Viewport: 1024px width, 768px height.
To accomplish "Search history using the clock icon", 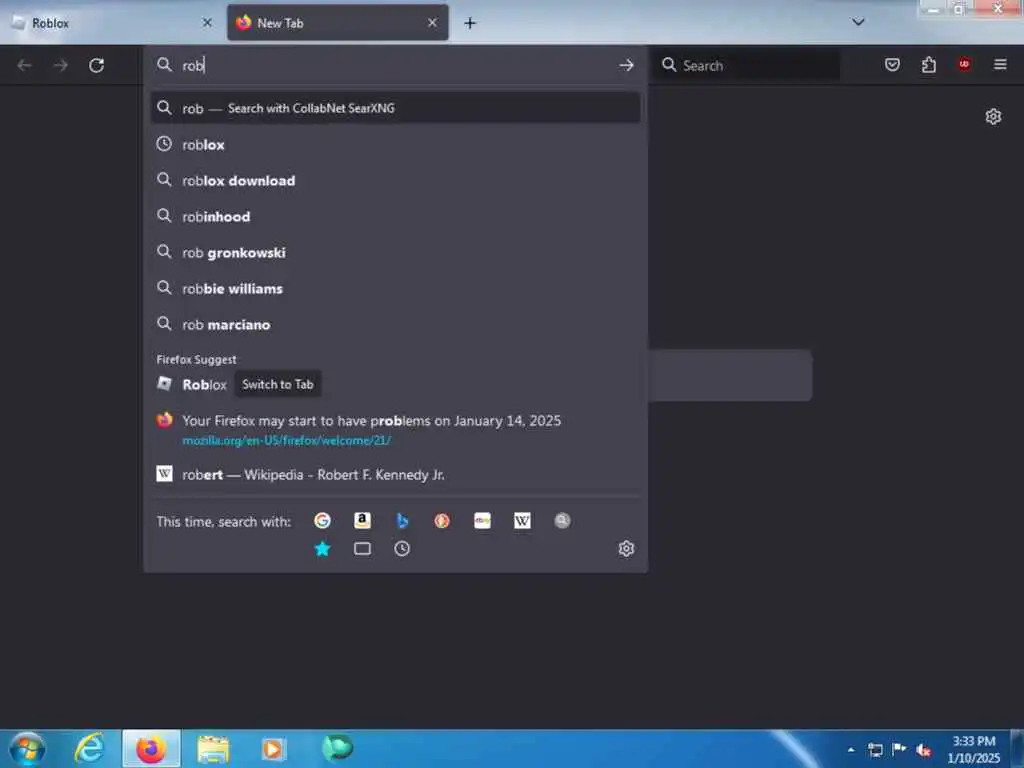I will 402,549.
